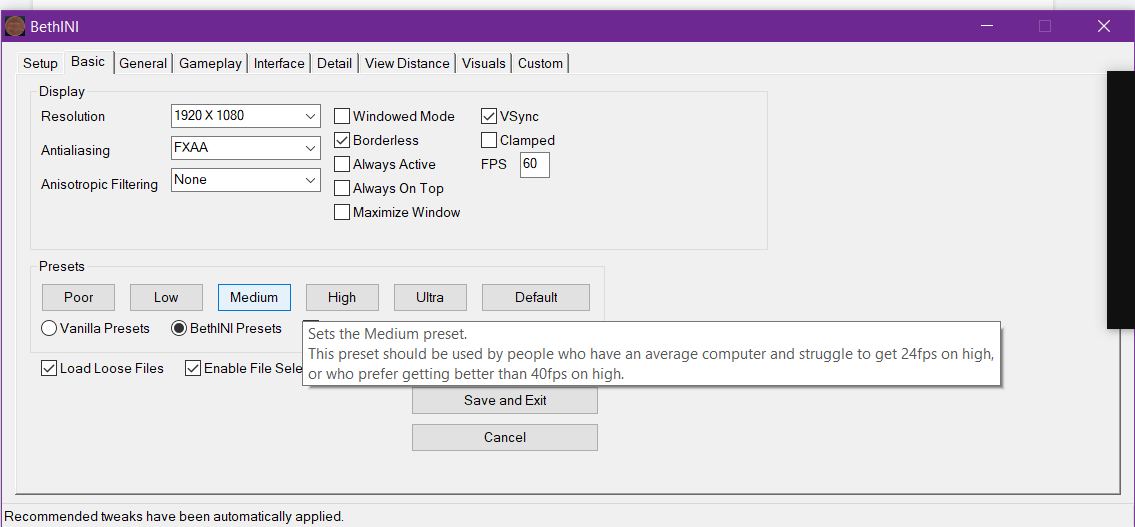
Task: Apply the Poor preset
Action: point(78,298)
